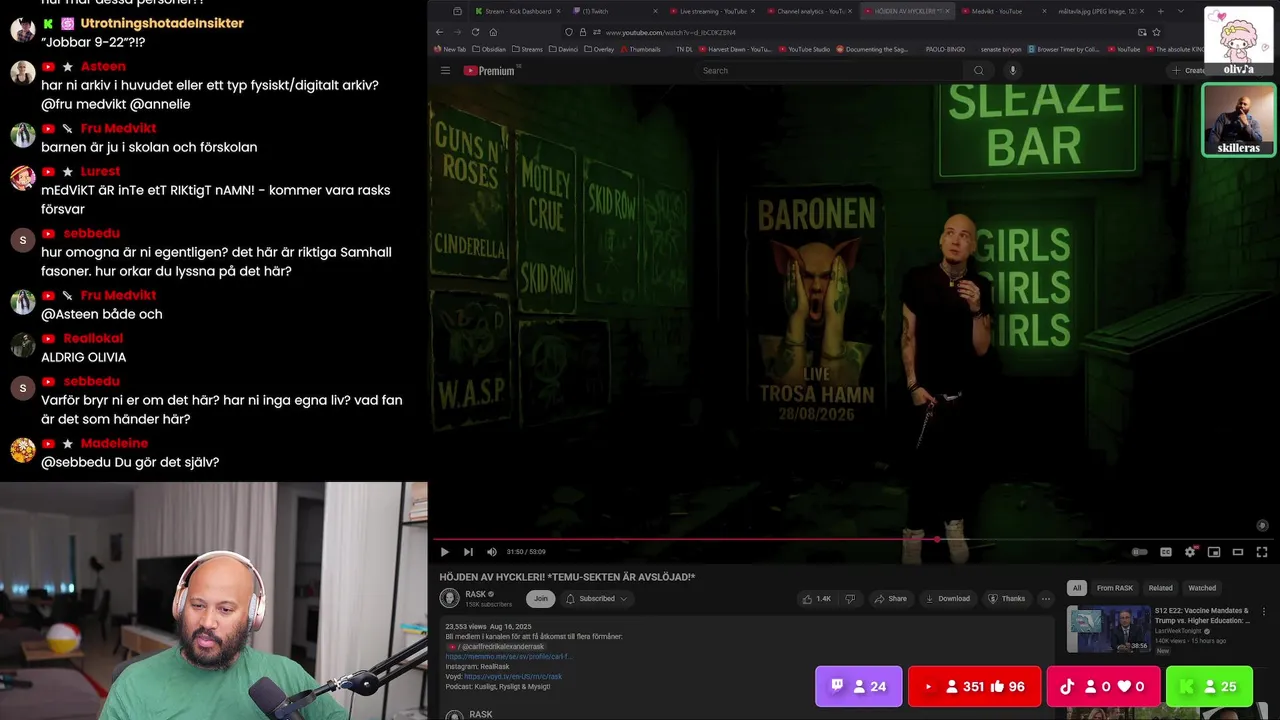Toggle theater mode
The width and height of the screenshot is (1280, 720).
[1238, 552]
